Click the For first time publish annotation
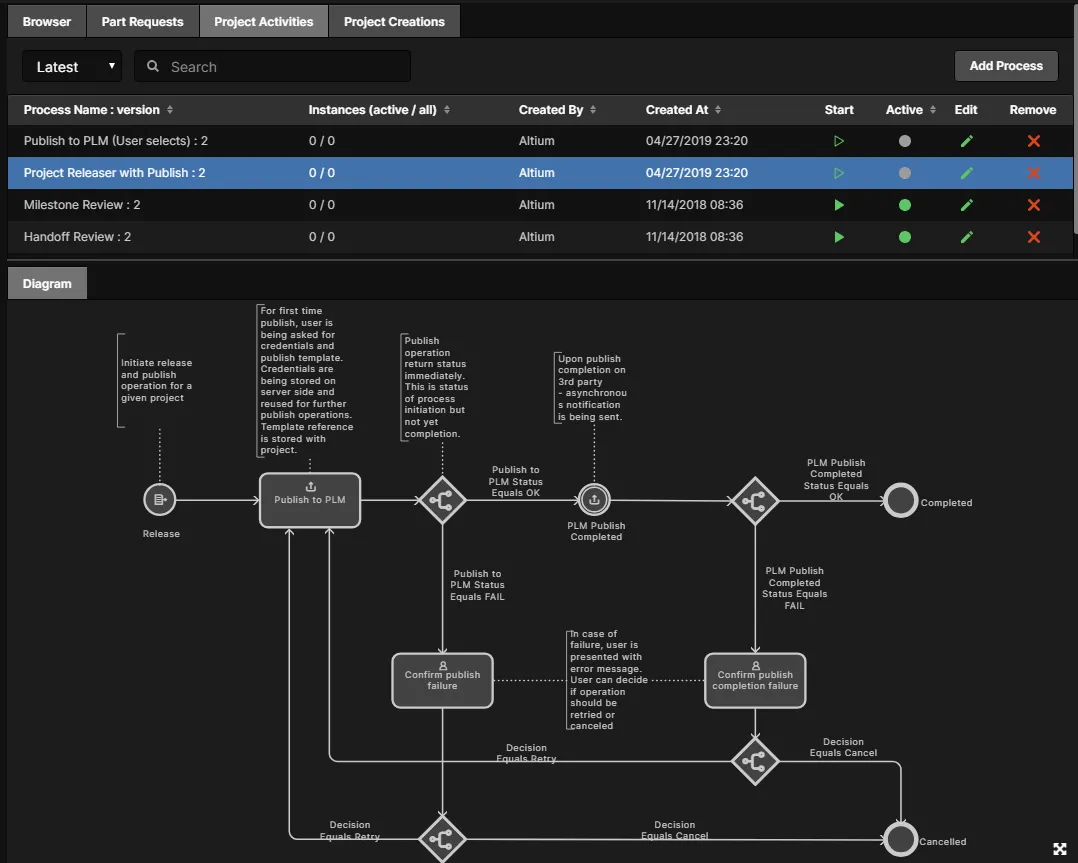Screen dimensions: 1078x863 click(x=307, y=380)
